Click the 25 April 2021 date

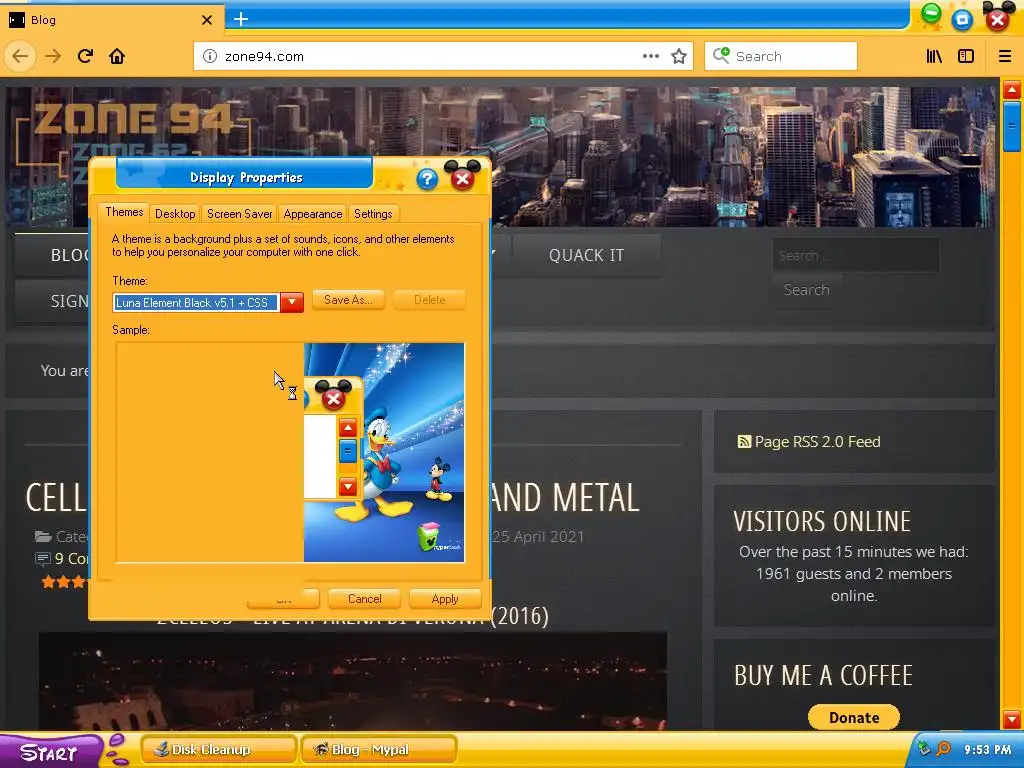tap(539, 537)
